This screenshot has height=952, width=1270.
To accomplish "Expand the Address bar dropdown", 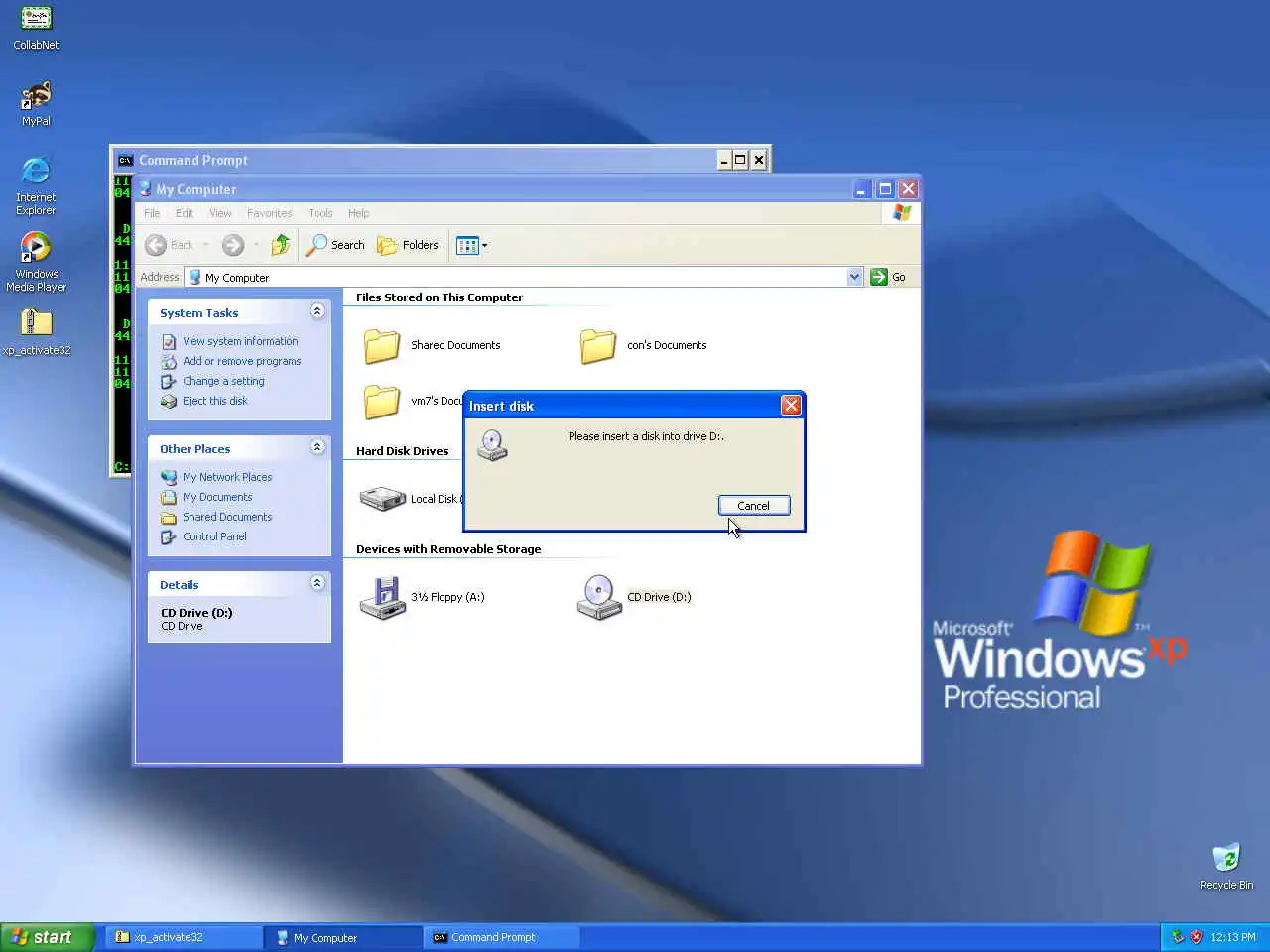I will click(x=855, y=277).
